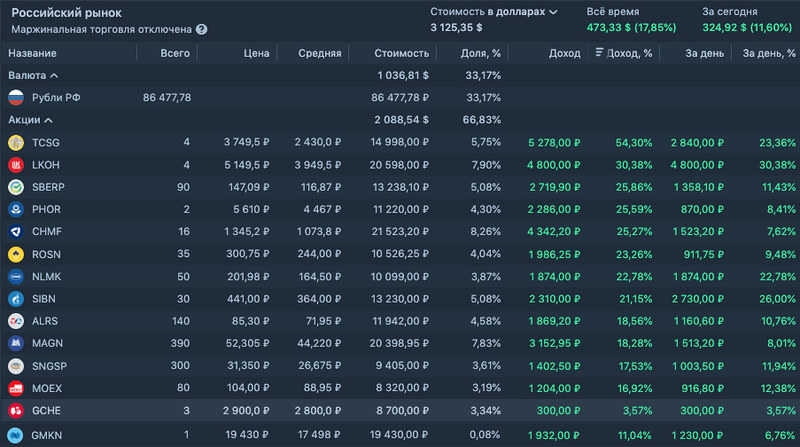
Task: Select the CHMF ticker name
Action: coord(46,232)
